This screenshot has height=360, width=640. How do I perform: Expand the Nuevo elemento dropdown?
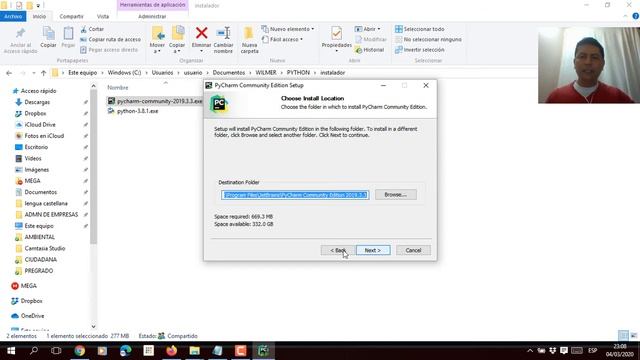tap(288, 29)
